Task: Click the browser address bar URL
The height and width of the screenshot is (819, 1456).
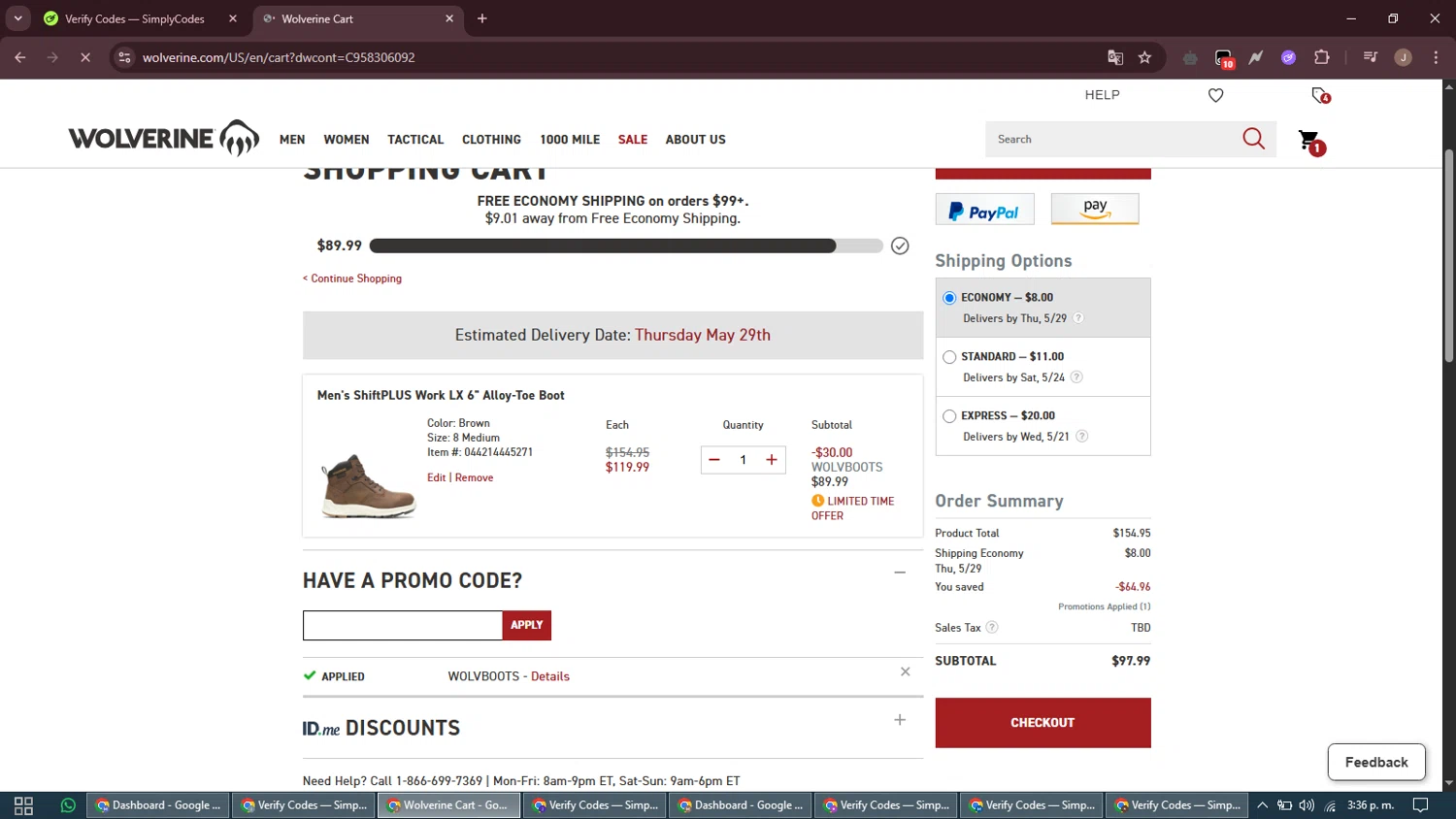Action: coord(279,57)
